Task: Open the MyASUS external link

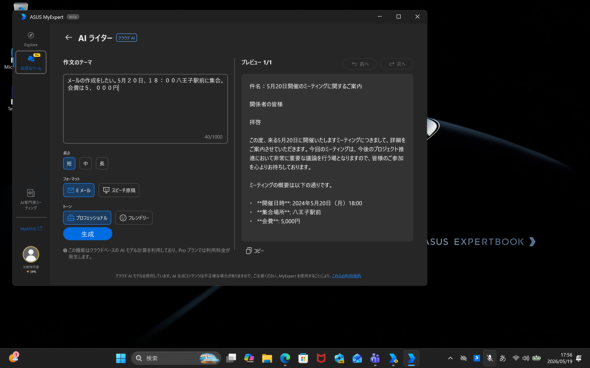Action: pyautogui.click(x=31, y=228)
